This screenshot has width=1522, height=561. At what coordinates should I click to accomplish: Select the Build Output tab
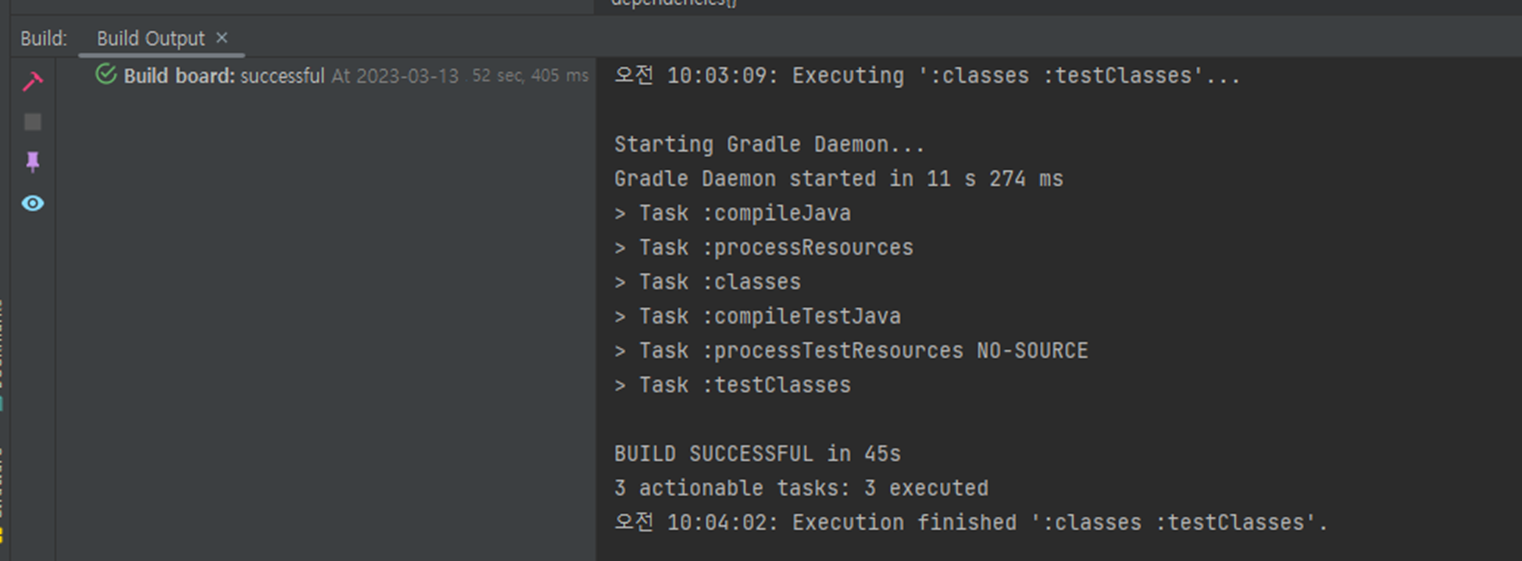coord(151,38)
